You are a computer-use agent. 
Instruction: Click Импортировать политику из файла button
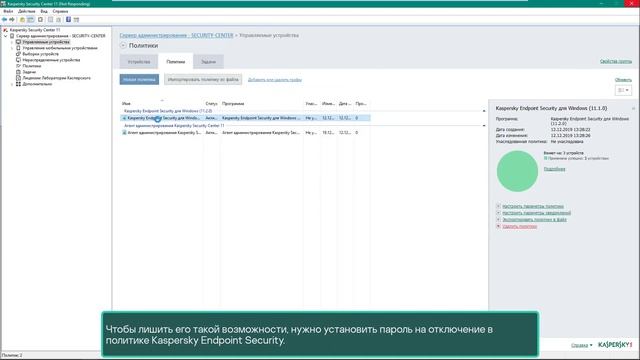(203, 80)
